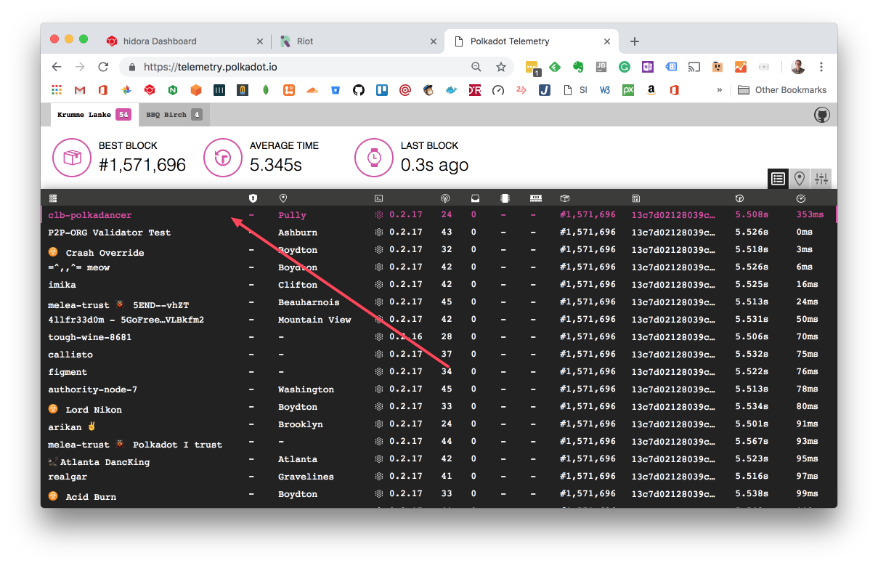878x566 pixels.
Task: Select the clb-polkadancer node row
Action: click(x=90, y=215)
